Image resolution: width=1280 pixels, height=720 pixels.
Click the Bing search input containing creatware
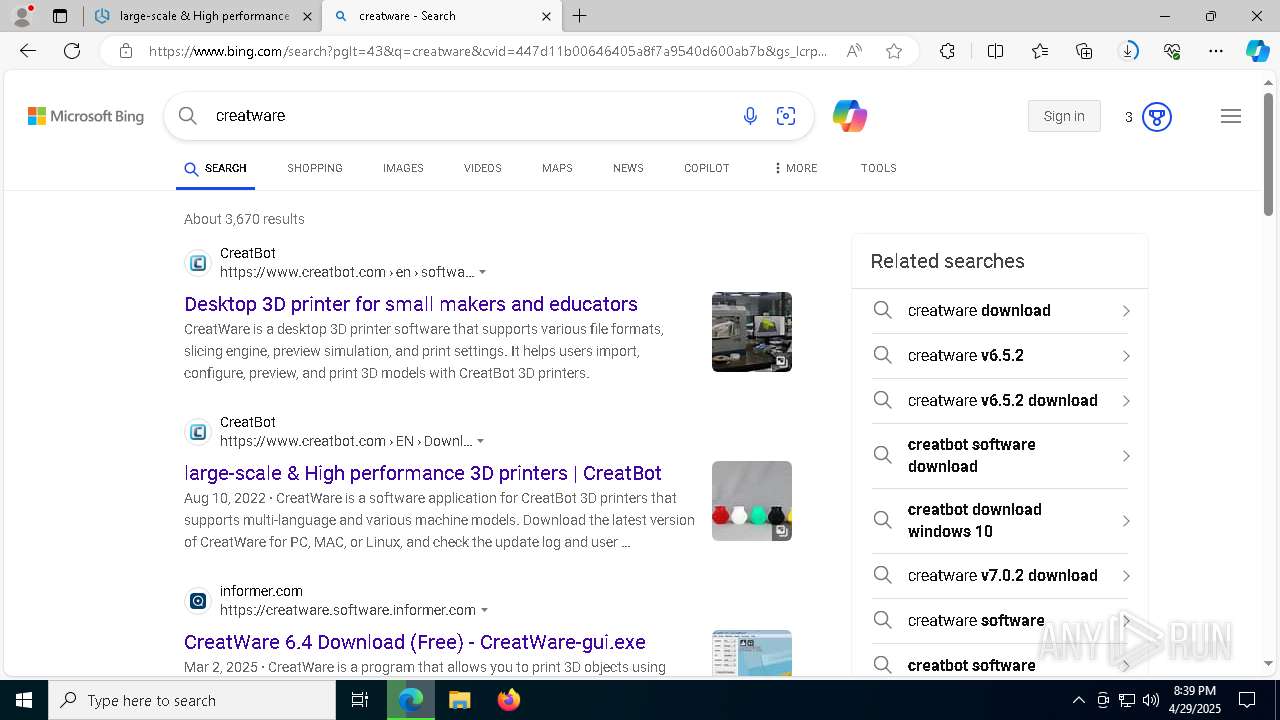470,116
